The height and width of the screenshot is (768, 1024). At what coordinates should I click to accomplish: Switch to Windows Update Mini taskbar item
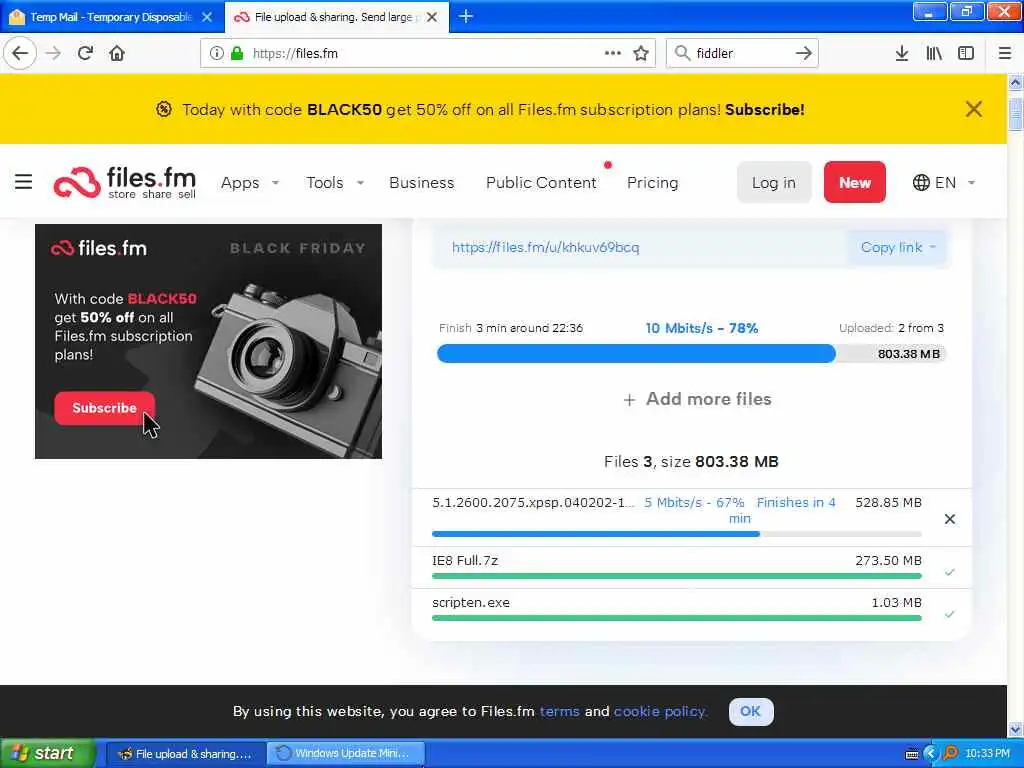click(x=346, y=754)
